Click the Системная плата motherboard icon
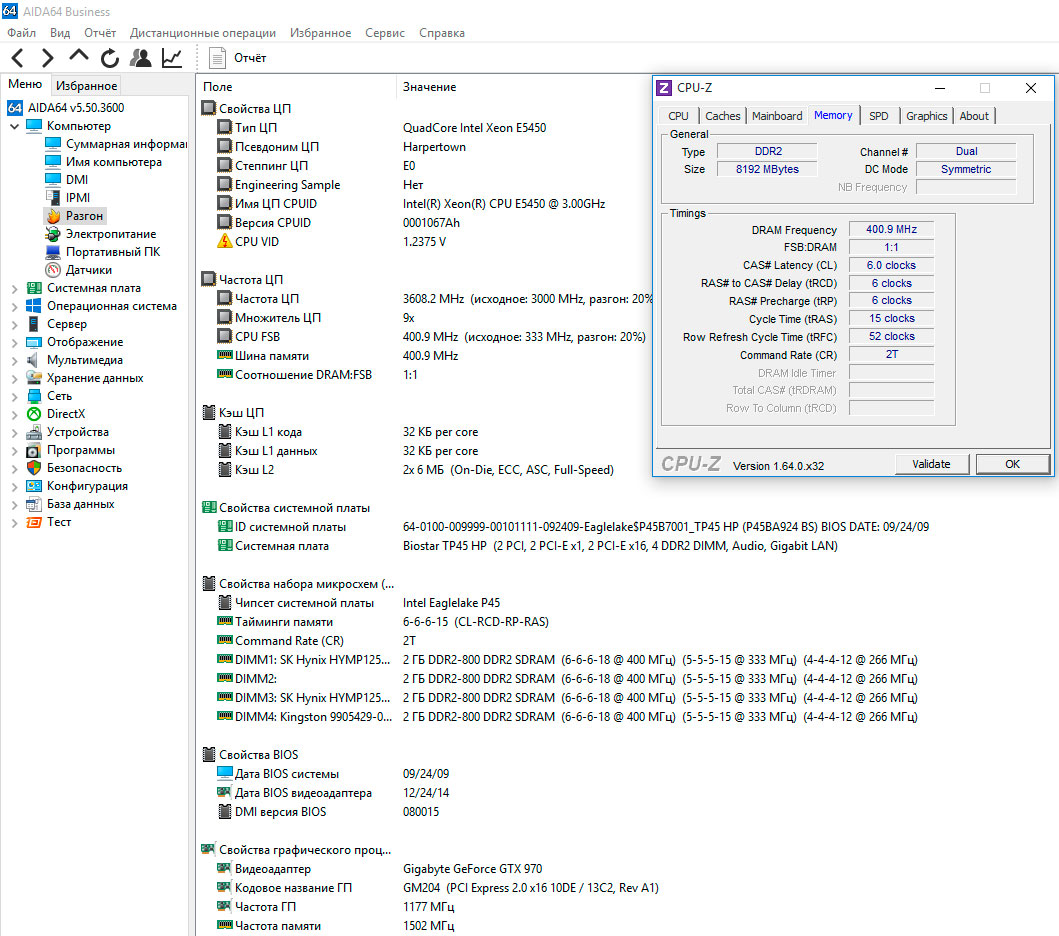1059x936 pixels. point(34,288)
